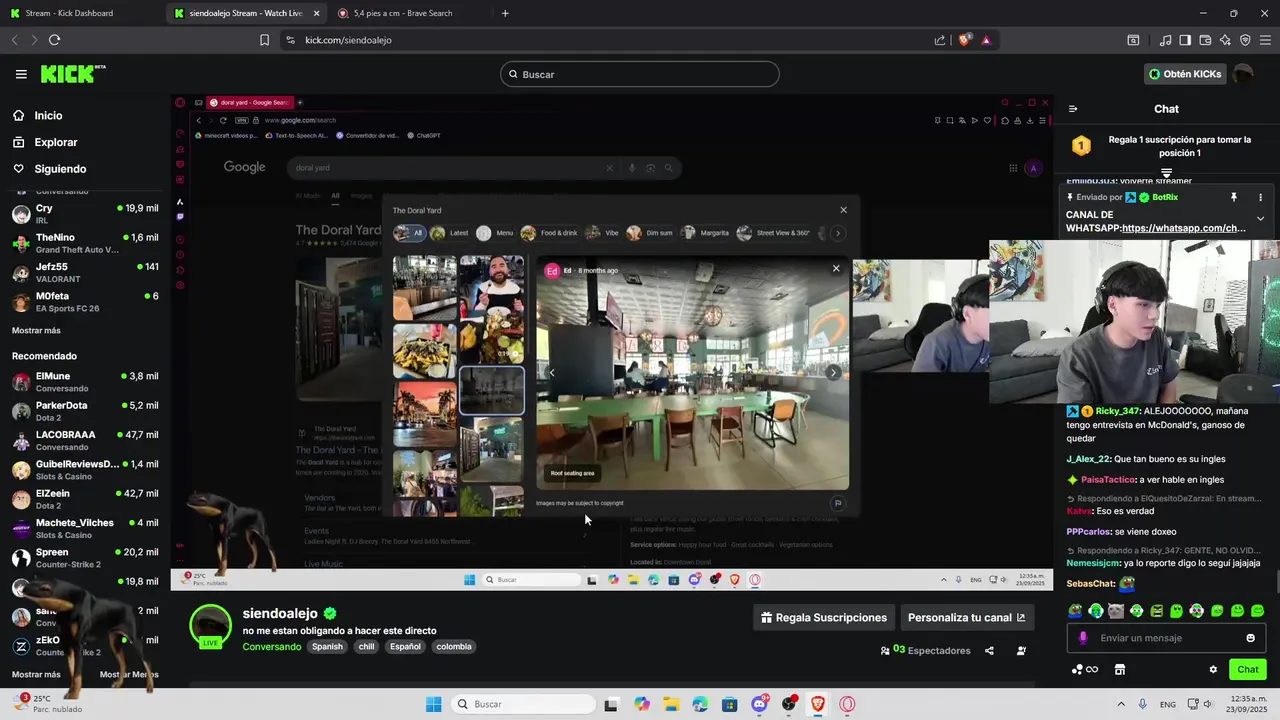Open Brave Wallet icon
Screen dimensions: 1280x720
click(1205, 40)
